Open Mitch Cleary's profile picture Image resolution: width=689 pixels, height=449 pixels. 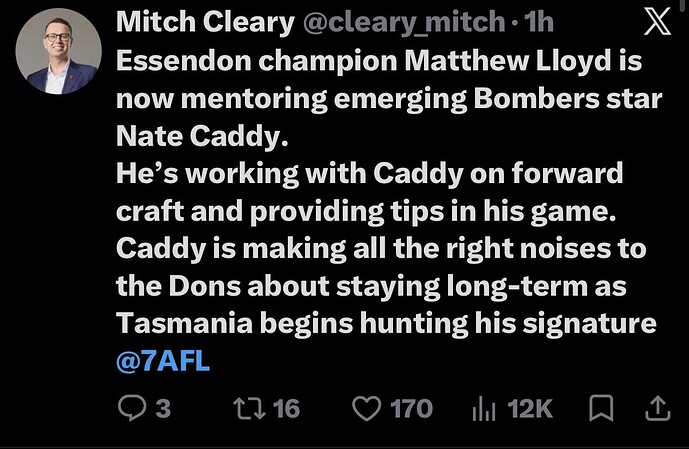(58, 51)
